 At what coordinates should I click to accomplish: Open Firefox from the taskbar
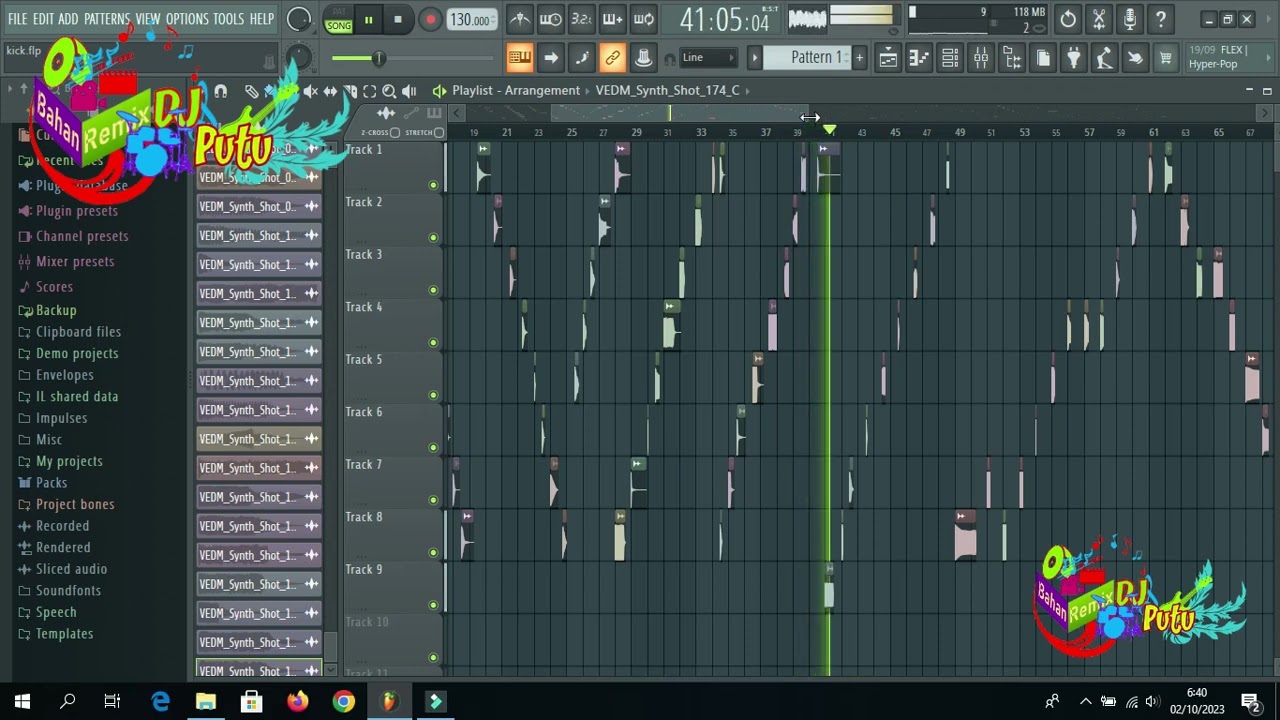[x=297, y=702]
